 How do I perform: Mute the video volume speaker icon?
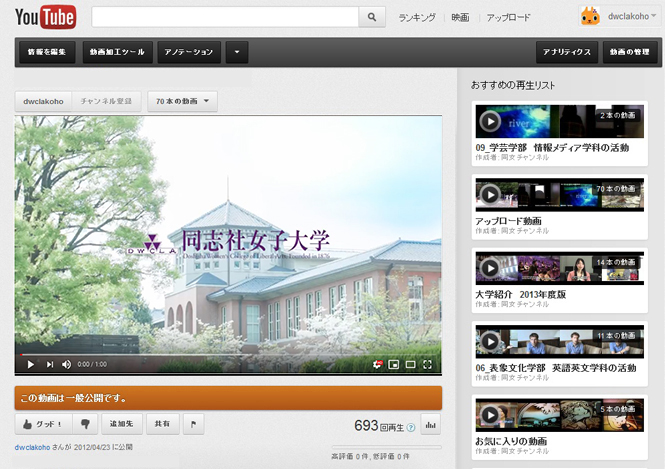67,364
